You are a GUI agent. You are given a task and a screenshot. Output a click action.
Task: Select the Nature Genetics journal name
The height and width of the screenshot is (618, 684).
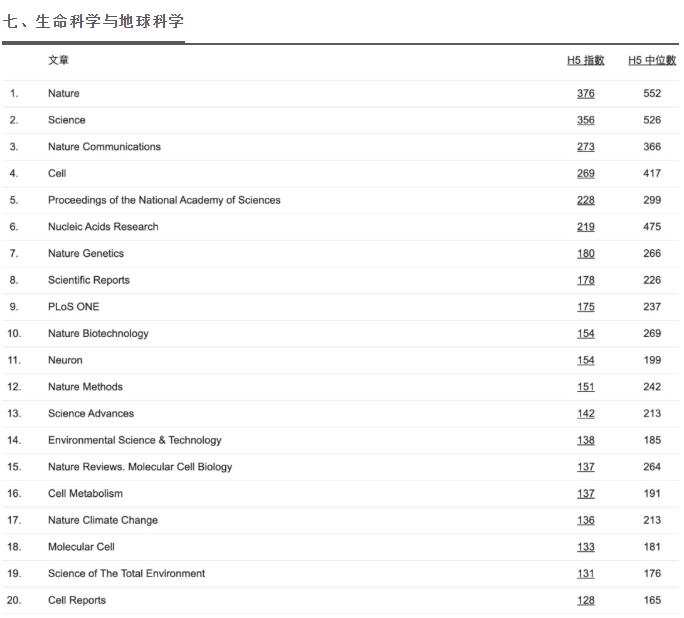(x=86, y=253)
